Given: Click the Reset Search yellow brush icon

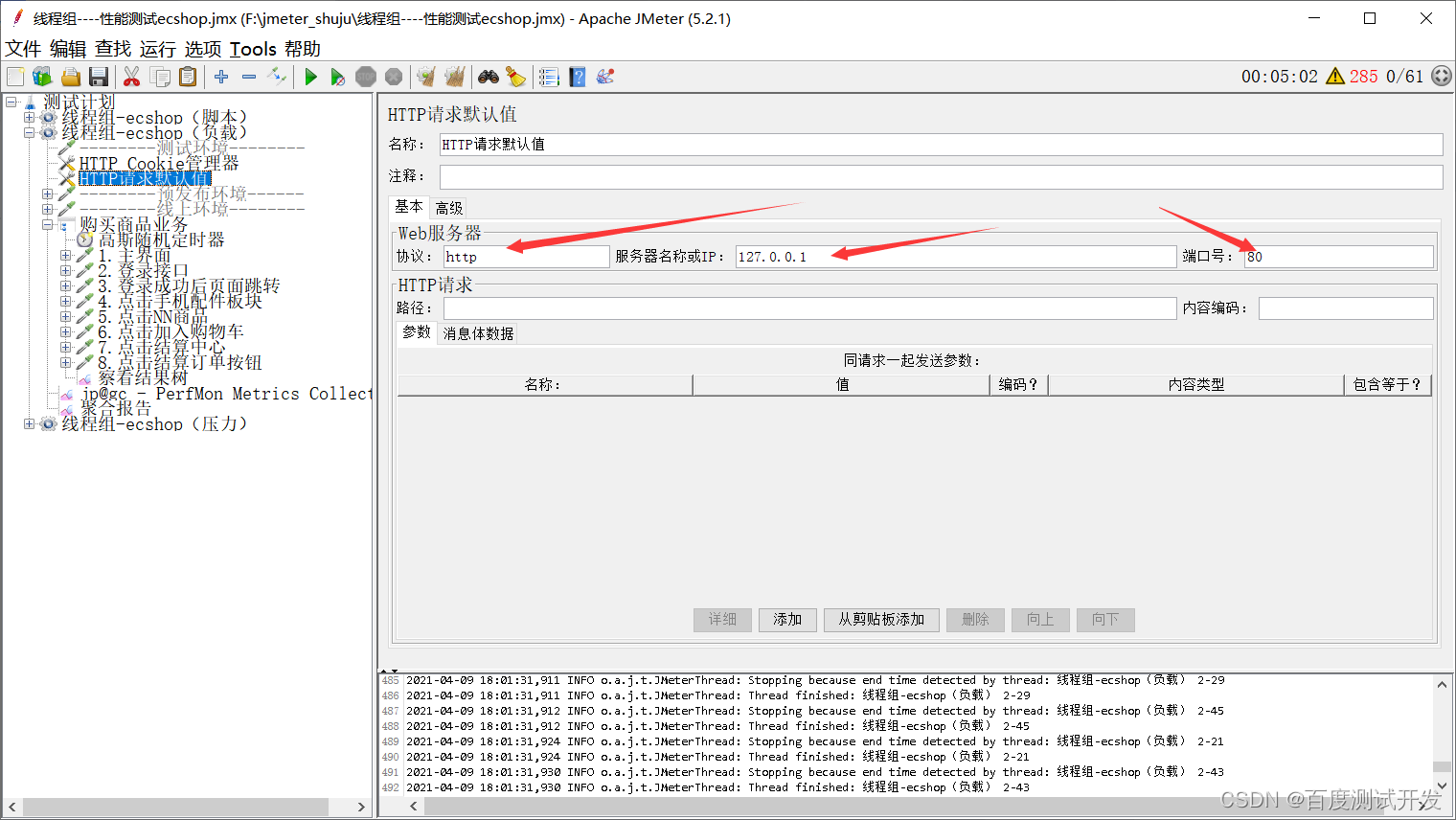Looking at the screenshot, I should 515,77.
